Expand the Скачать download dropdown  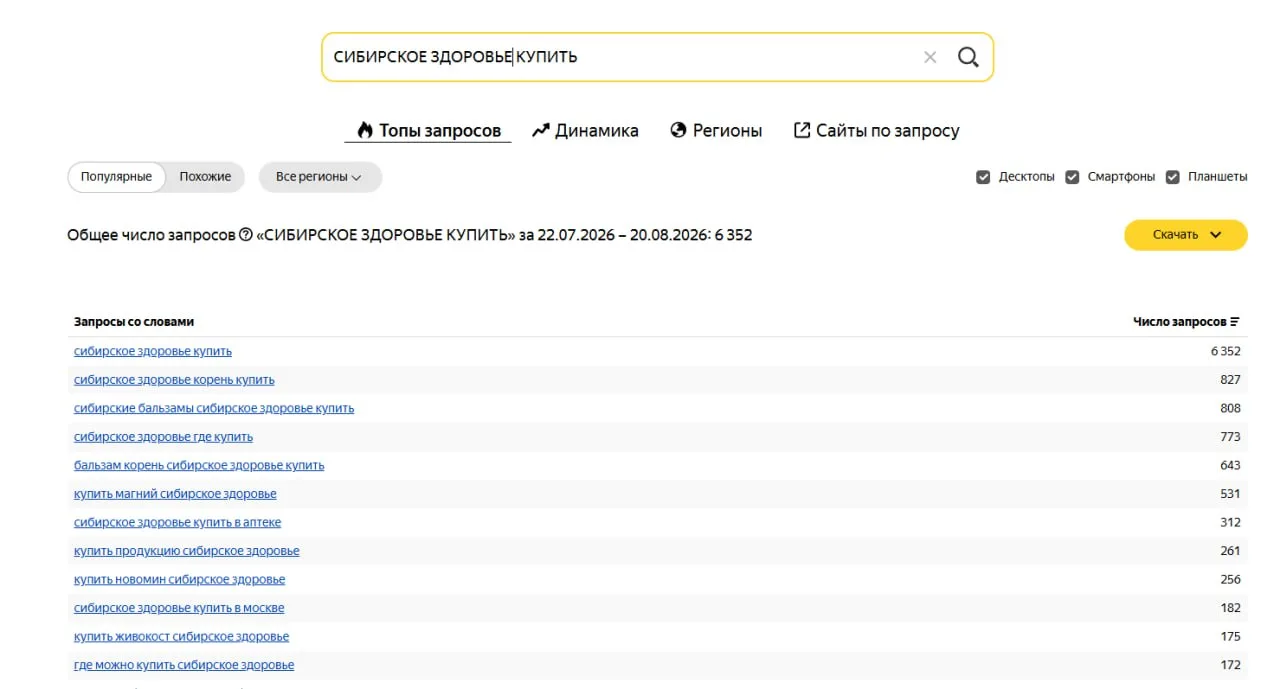coord(1186,235)
